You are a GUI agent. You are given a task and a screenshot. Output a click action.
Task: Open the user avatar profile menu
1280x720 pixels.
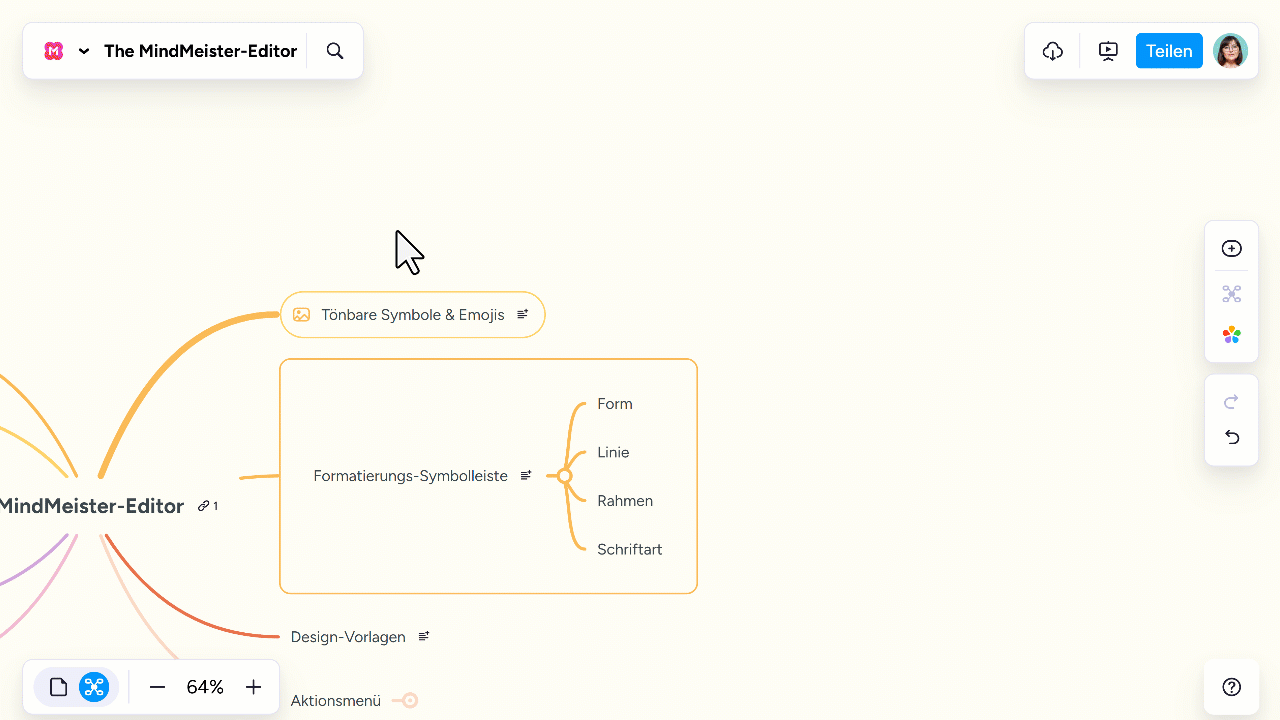(1230, 51)
